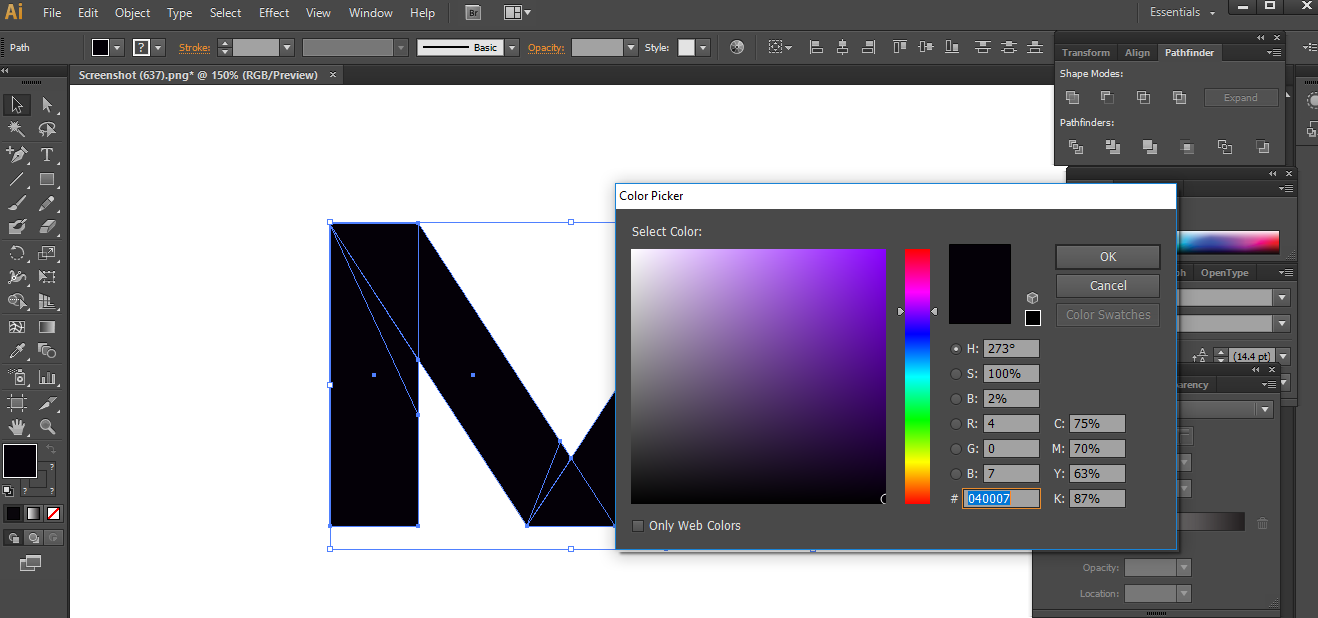
Task: Select the S saturation radio button
Action: tap(956, 373)
